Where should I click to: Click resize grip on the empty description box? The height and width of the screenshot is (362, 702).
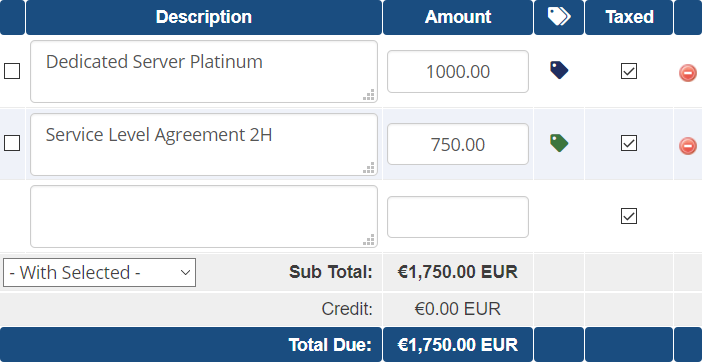369,240
